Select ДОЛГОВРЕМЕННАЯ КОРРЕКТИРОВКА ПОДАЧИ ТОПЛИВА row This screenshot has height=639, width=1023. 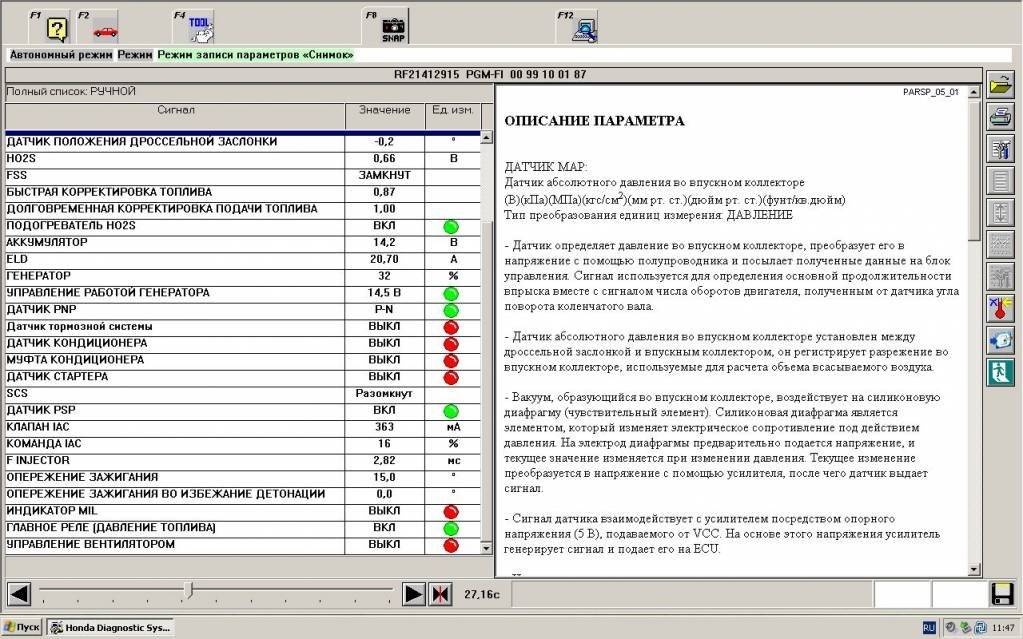tap(243, 209)
